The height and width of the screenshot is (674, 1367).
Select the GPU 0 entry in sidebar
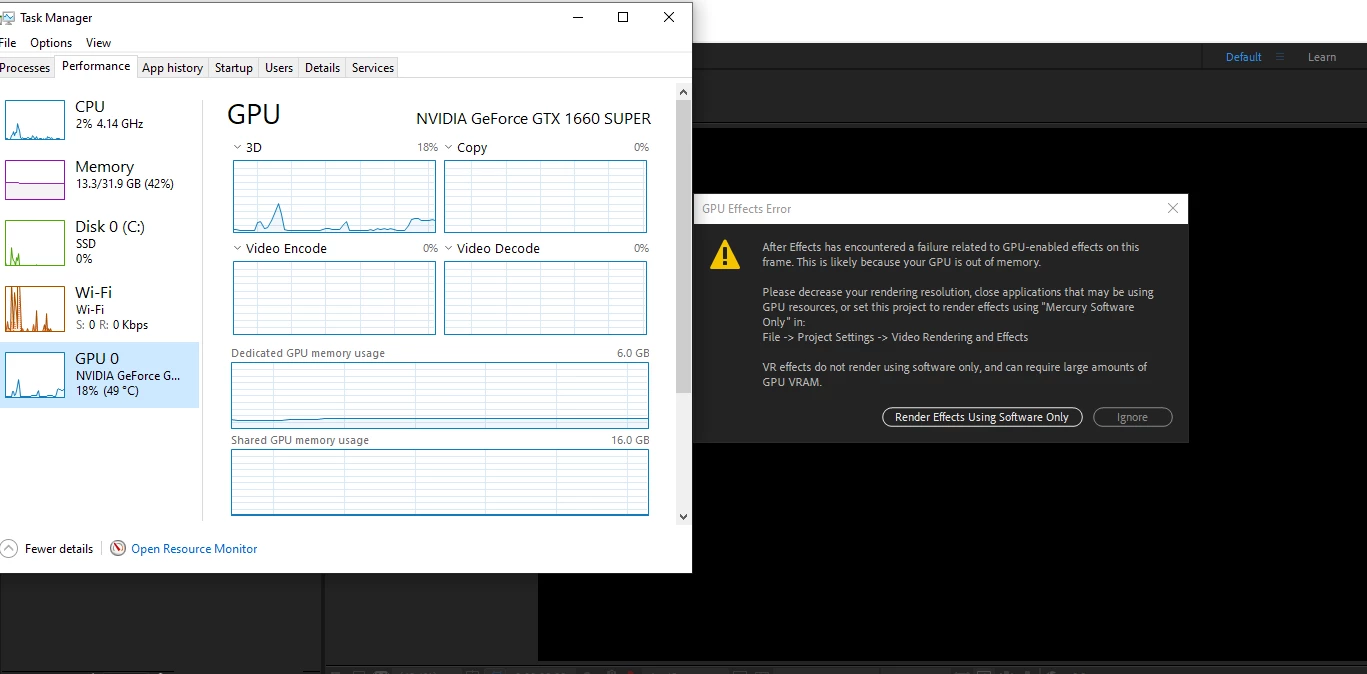pyautogui.click(x=100, y=374)
